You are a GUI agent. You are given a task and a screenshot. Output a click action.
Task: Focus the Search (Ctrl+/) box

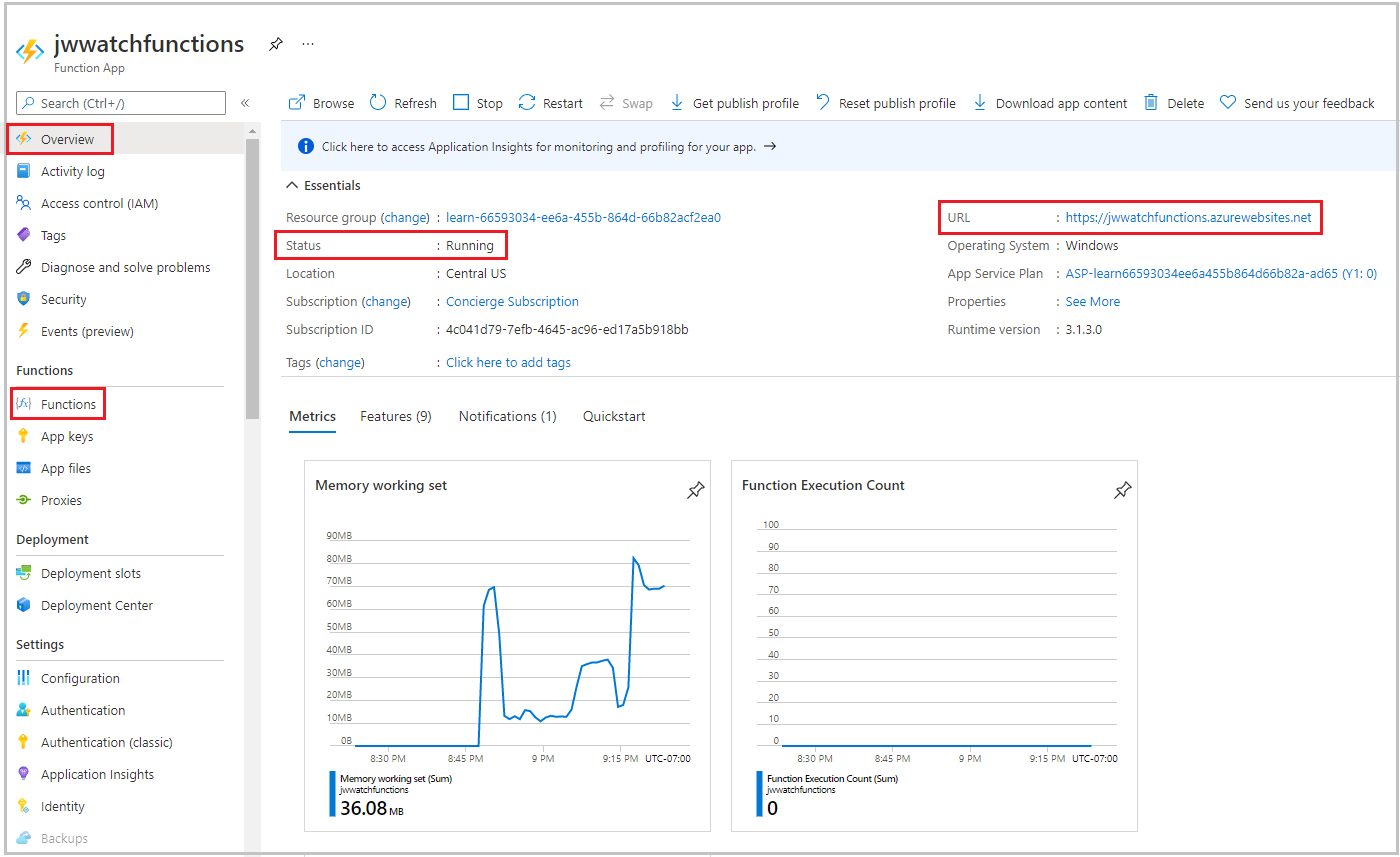(x=121, y=103)
